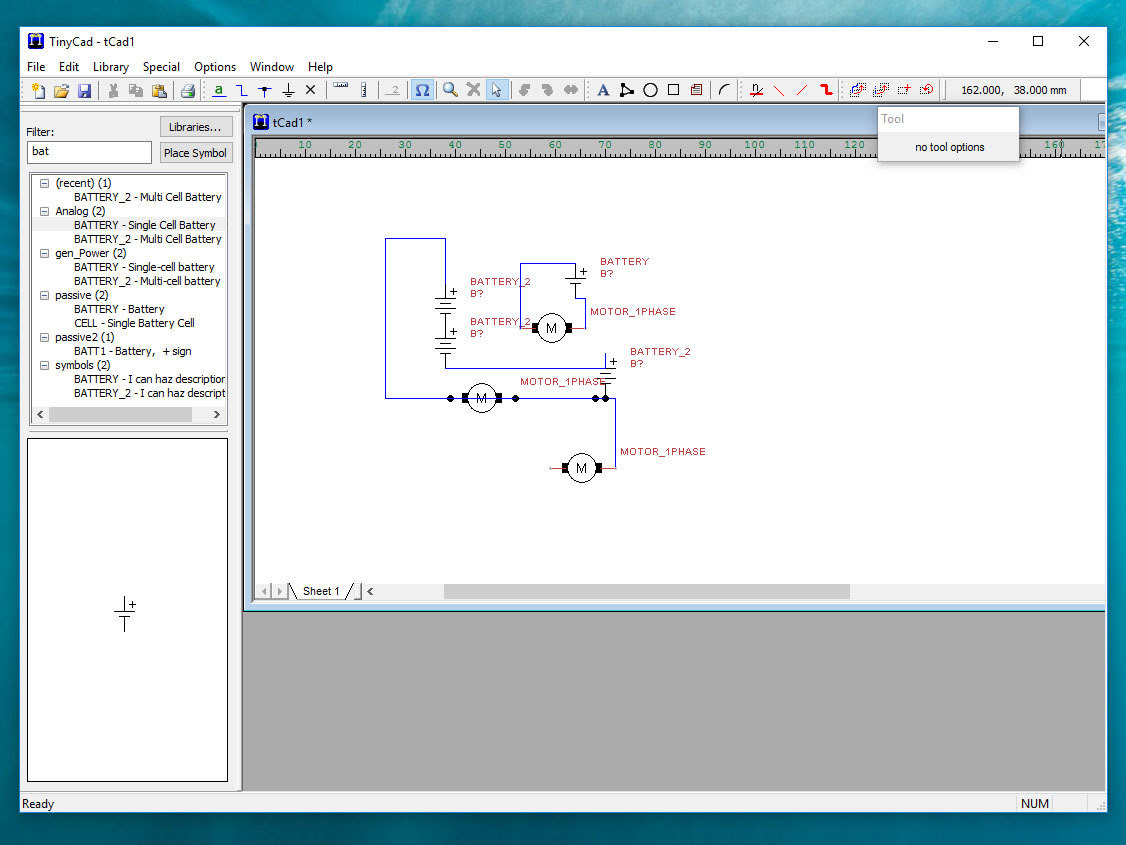Image resolution: width=1126 pixels, height=845 pixels.
Task: Open the Edit menu
Action: click(69, 67)
